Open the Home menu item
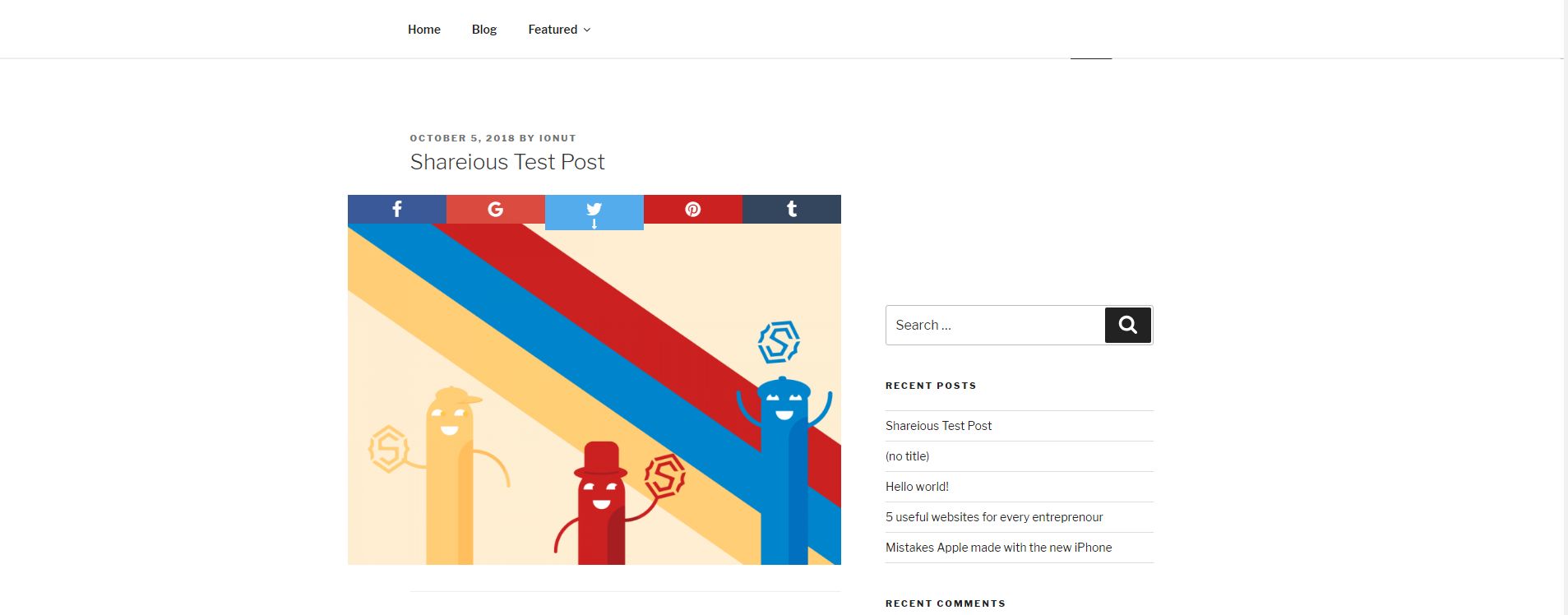The image size is (1568, 615). tap(424, 30)
